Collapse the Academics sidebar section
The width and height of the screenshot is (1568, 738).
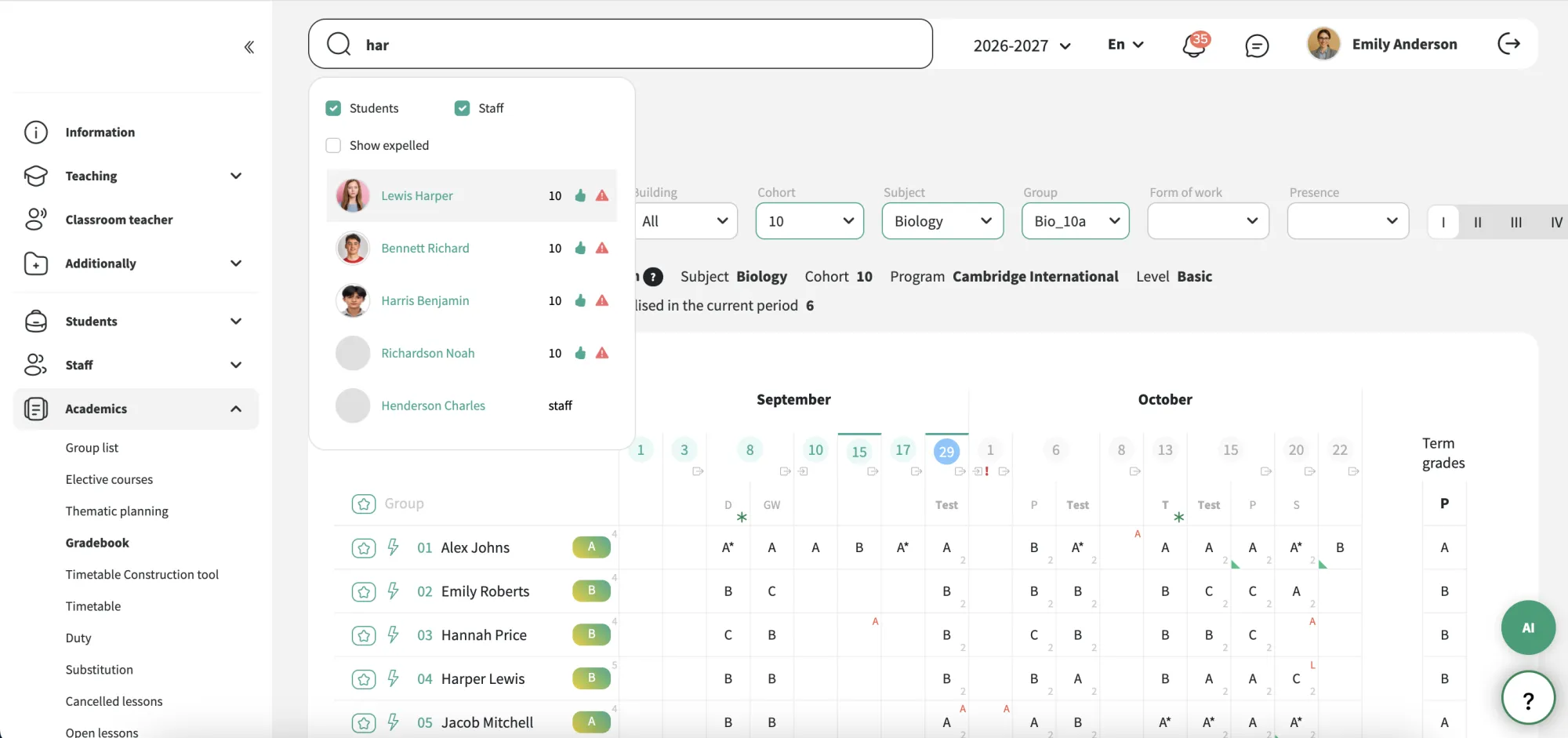point(136,409)
